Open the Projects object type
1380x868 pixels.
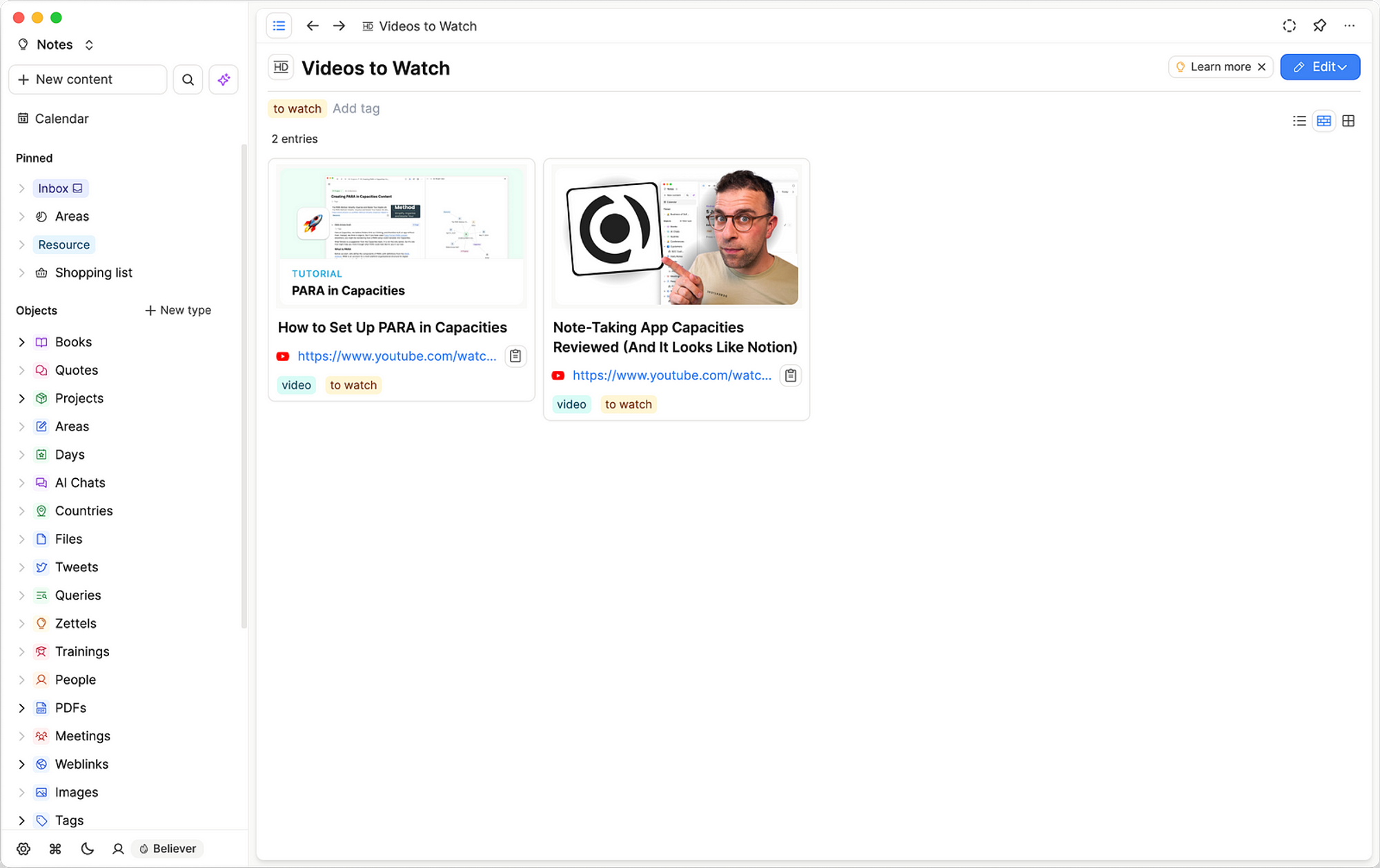tap(79, 399)
